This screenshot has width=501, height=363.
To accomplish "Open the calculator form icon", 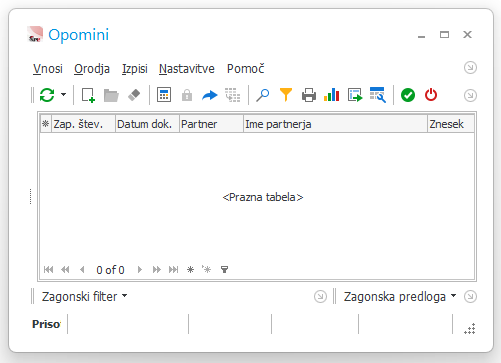I will (164, 95).
